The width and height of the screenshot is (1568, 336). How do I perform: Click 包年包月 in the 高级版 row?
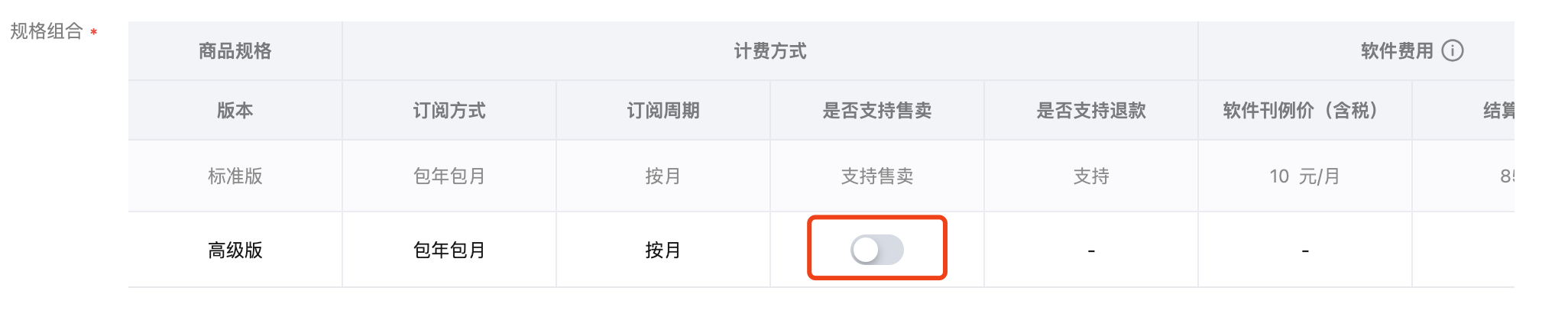tap(449, 250)
